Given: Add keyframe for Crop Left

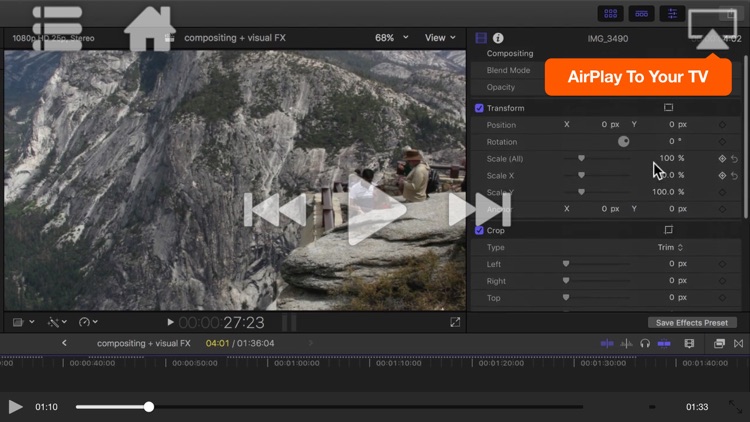Looking at the screenshot, I should tap(722, 264).
